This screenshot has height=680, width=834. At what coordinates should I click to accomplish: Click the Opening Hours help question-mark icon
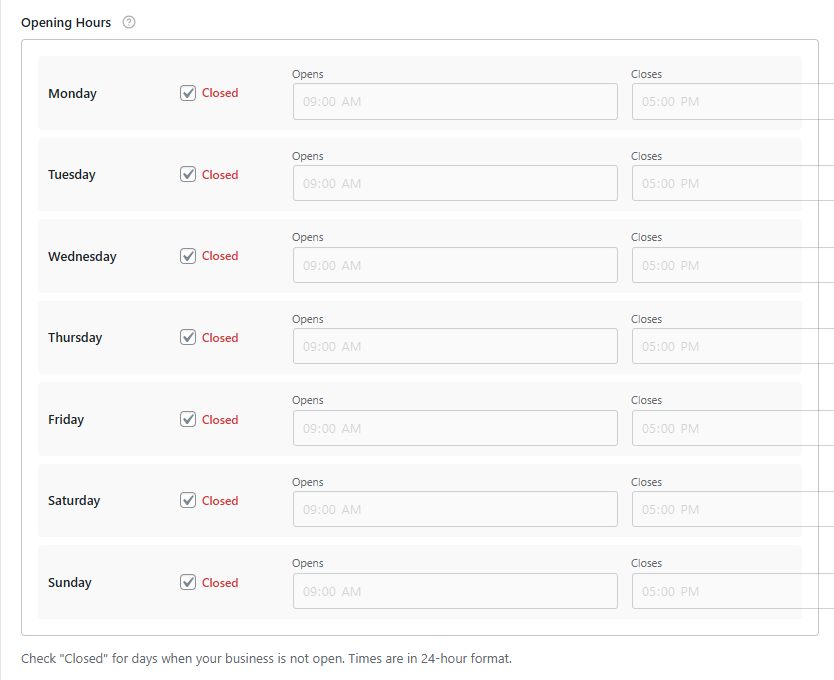[x=129, y=22]
